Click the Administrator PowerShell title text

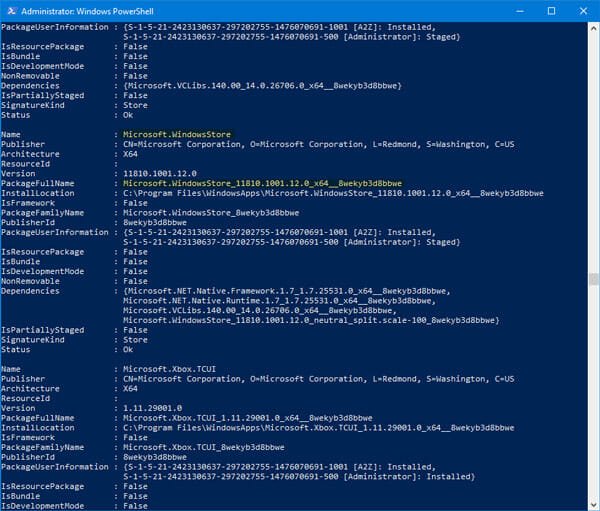(87, 11)
